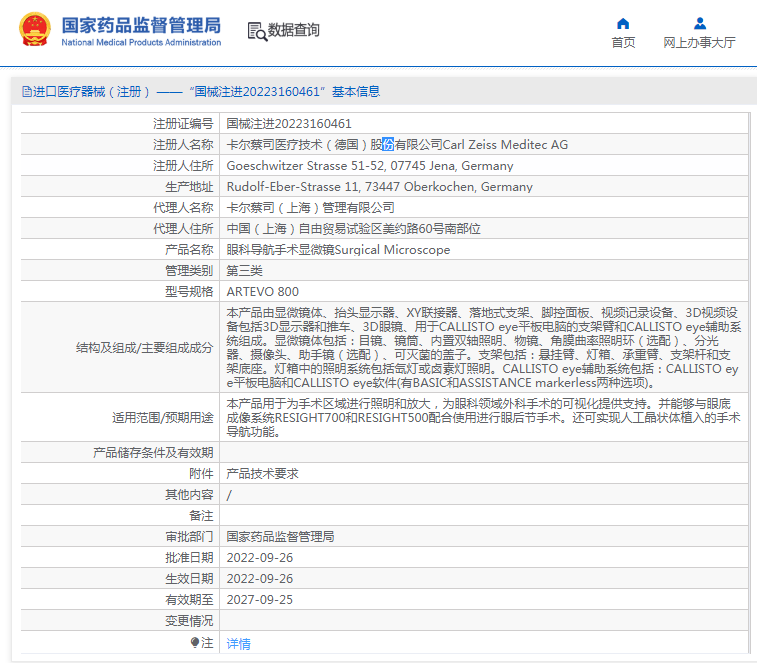The height and width of the screenshot is (663, 757).
Task: Click the document icon before 进口医疗器械
Action: tap(27, 92)
